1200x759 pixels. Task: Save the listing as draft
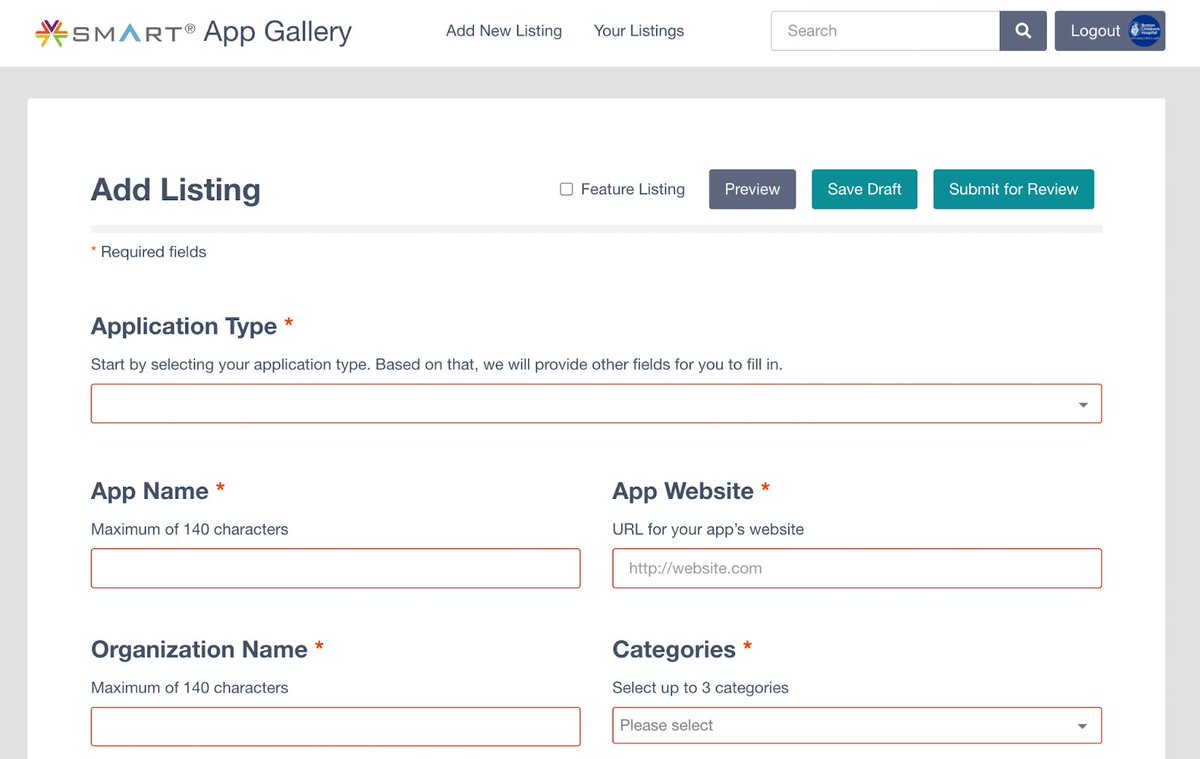tap(864, 189)
